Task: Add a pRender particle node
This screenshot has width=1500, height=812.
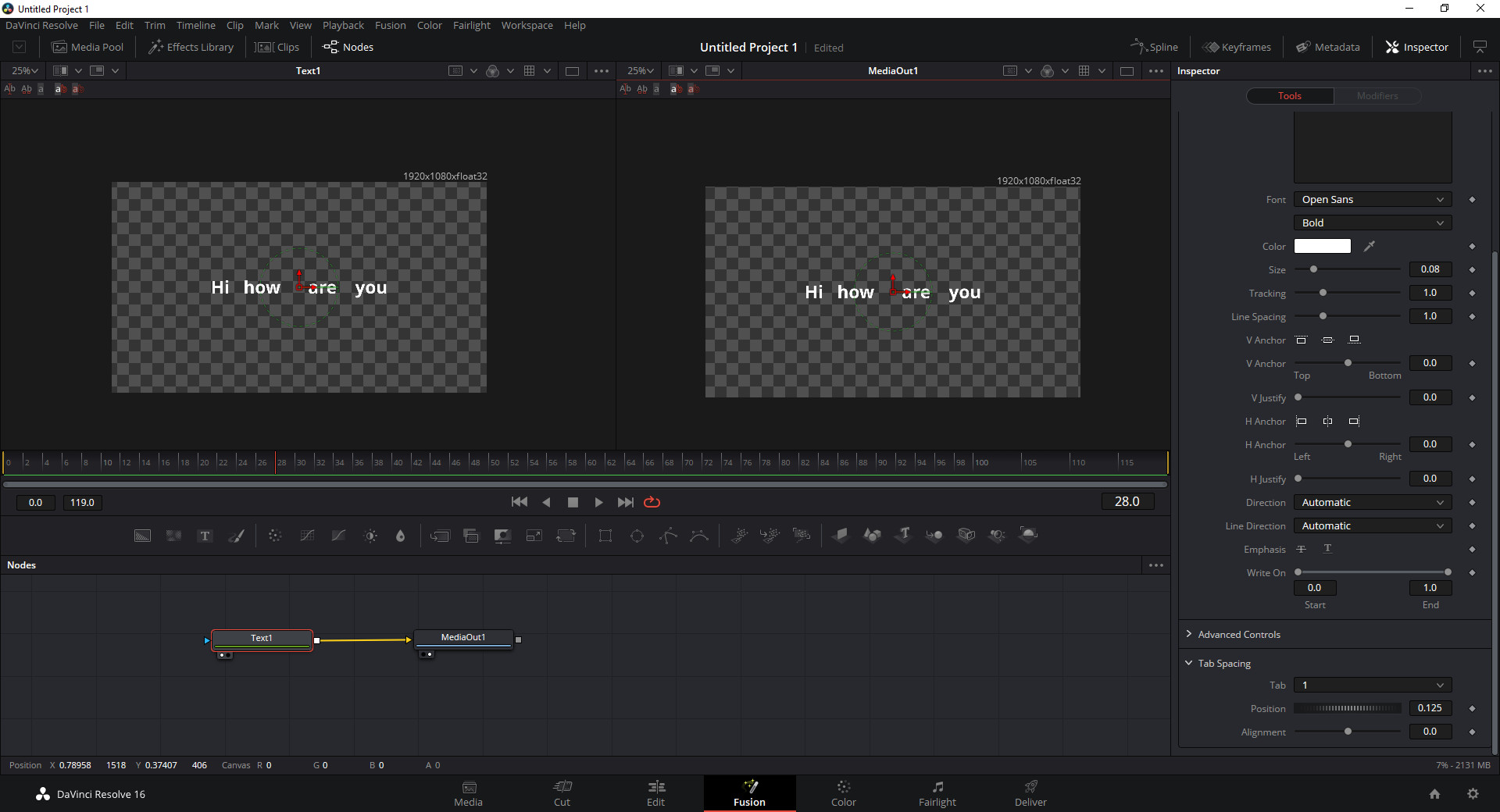Action: tap(802, 536)
